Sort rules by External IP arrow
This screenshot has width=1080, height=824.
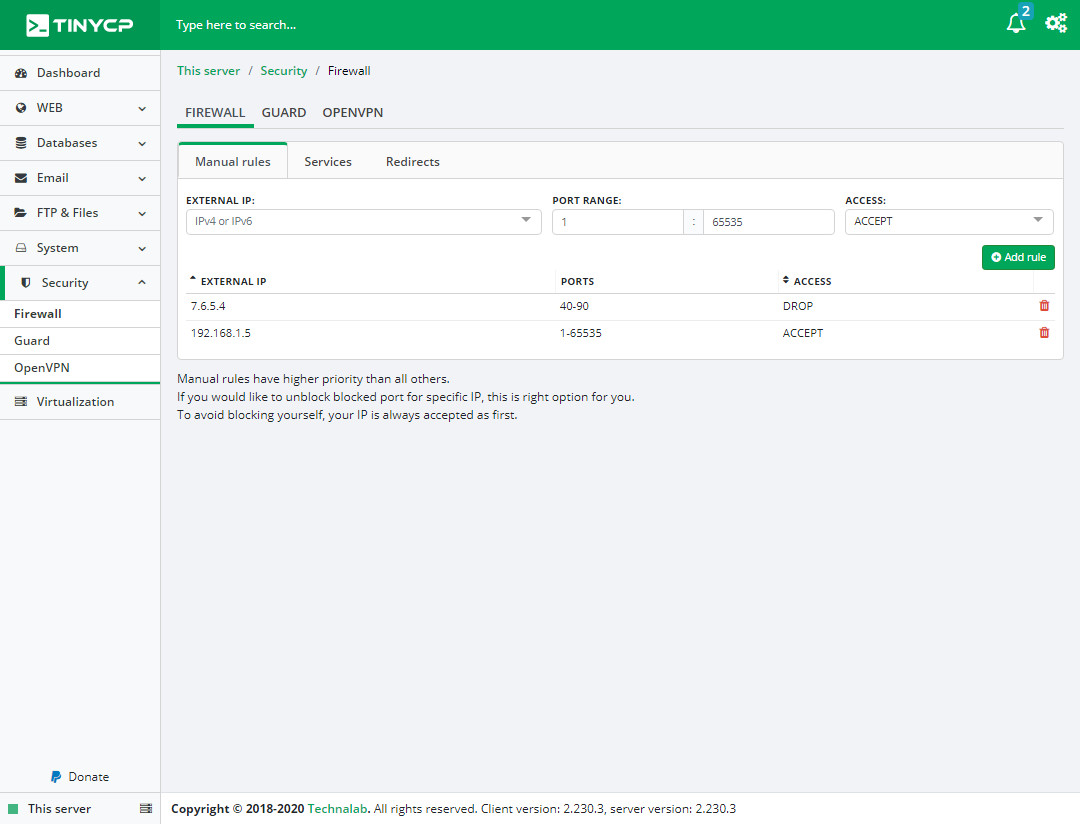193,278
